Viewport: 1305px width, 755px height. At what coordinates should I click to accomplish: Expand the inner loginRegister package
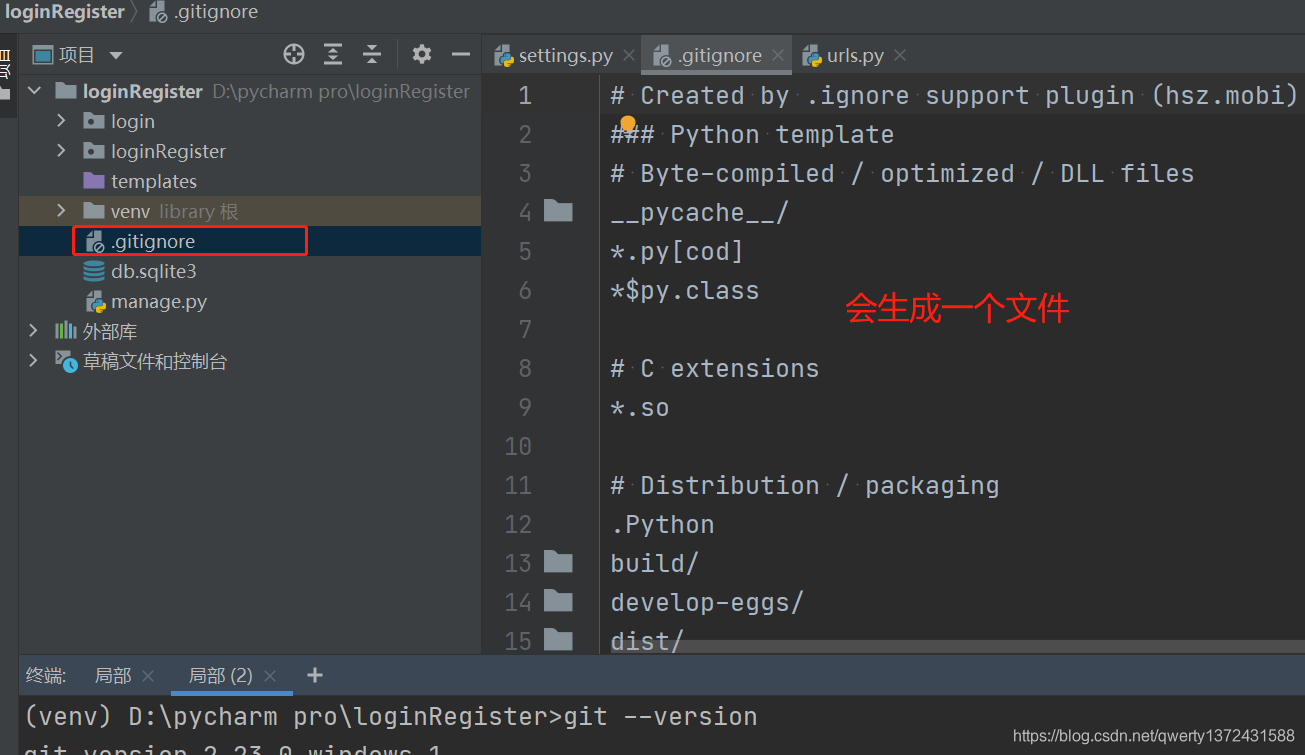[x=61, y=151]
